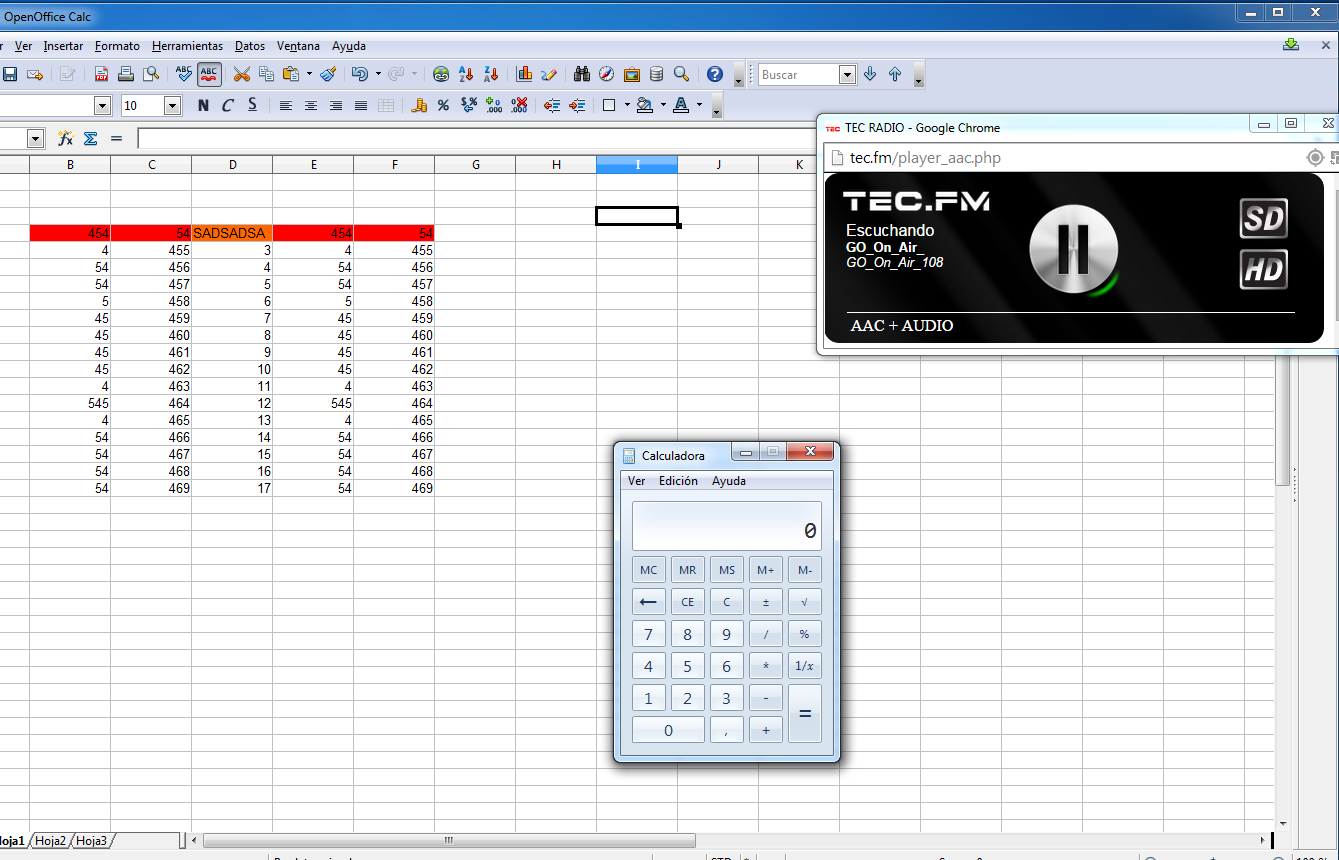1339x860 pixels.
Task: Open Background Color dropdown arrow
Action: (664, 105)
